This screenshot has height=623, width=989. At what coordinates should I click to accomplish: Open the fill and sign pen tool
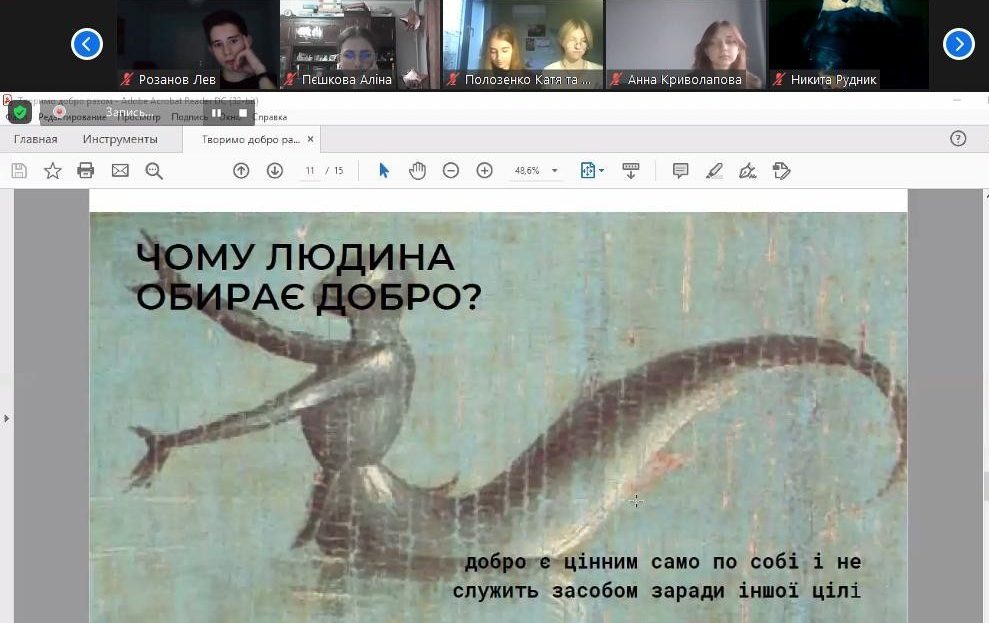[747, 171]
